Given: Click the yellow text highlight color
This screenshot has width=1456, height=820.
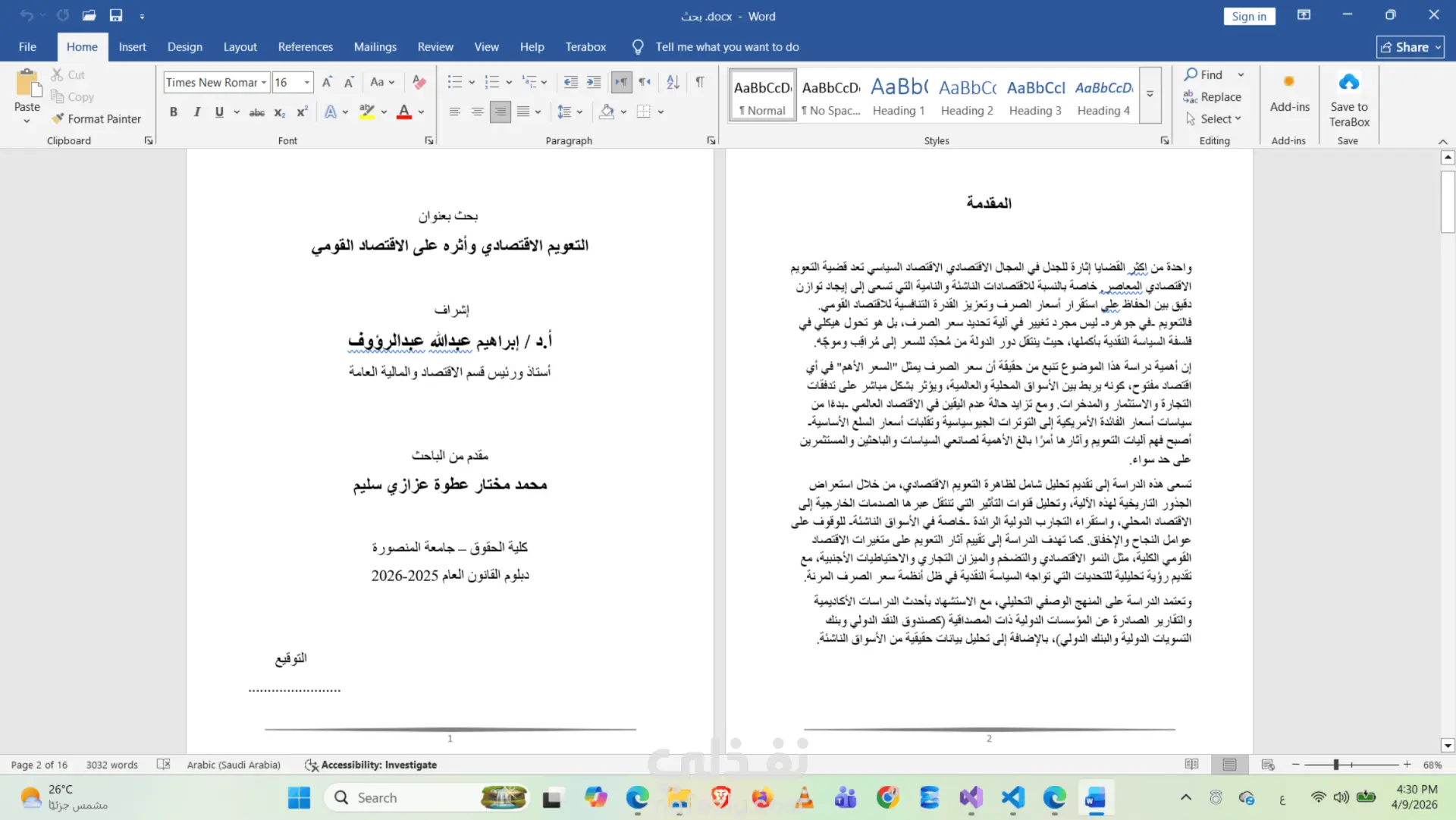Looking at the screenshot, I should (x=367, y=112).
